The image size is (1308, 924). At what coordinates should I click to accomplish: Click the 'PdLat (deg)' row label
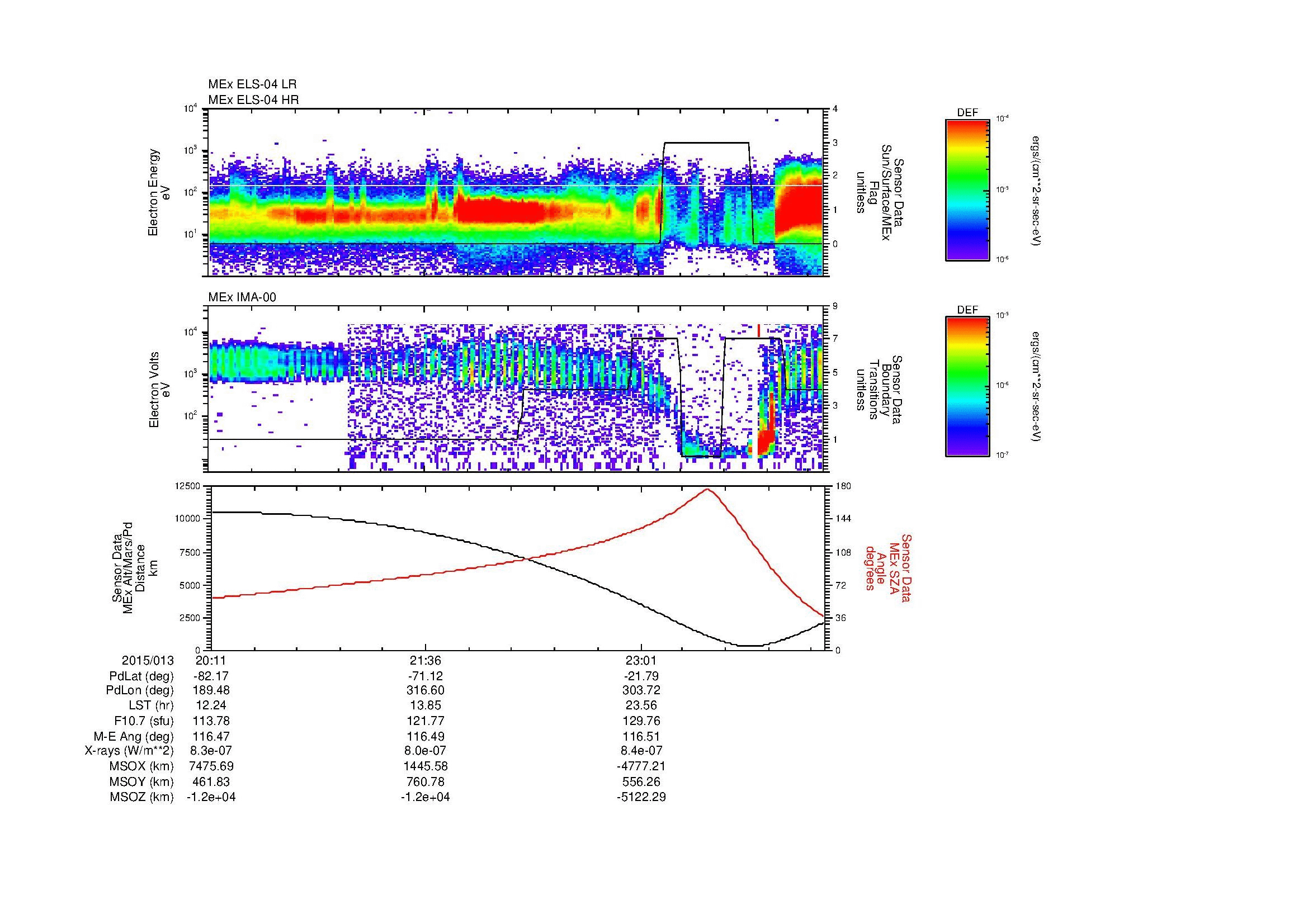[141, 676]
